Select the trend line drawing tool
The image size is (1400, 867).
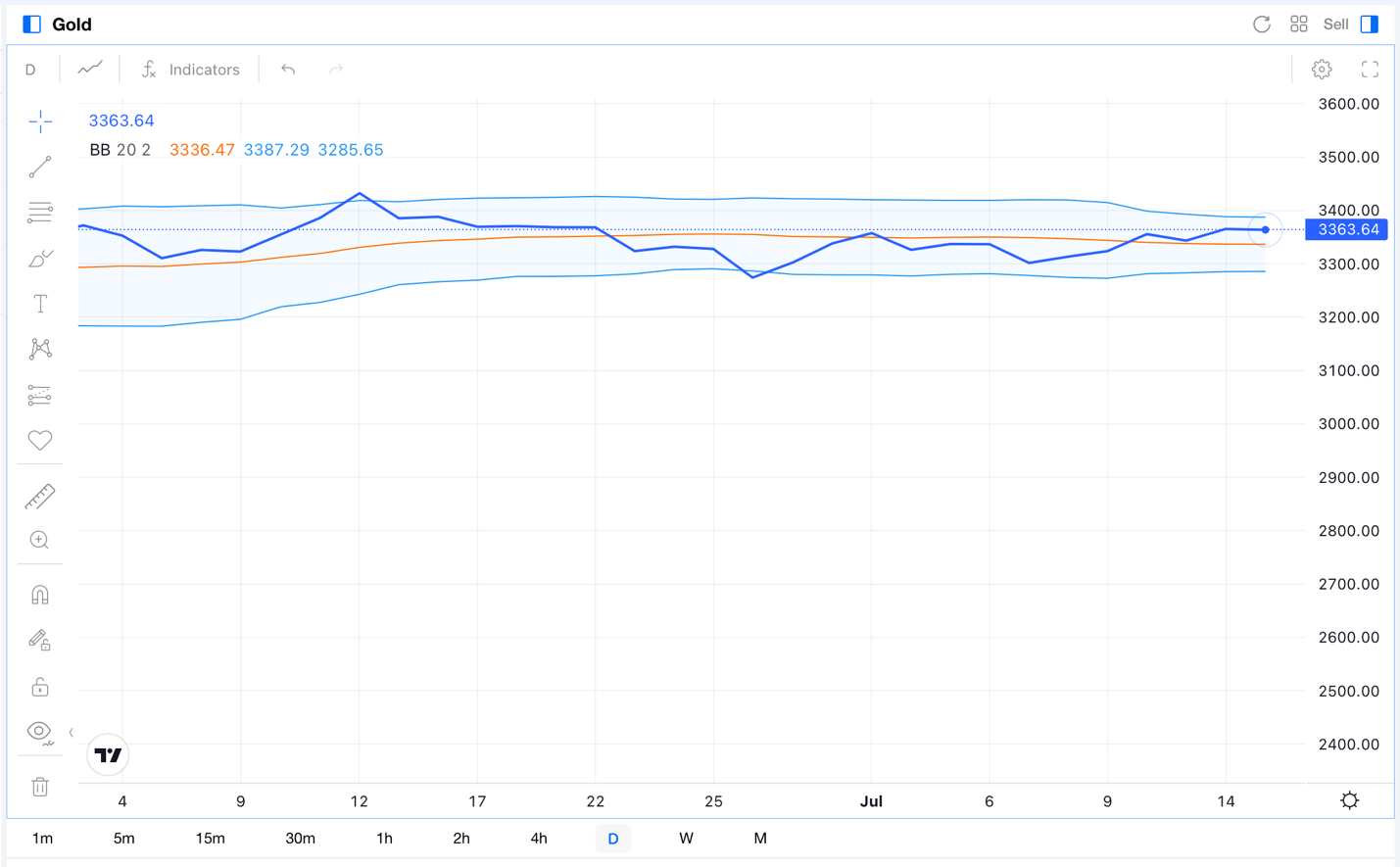(40, 168)
